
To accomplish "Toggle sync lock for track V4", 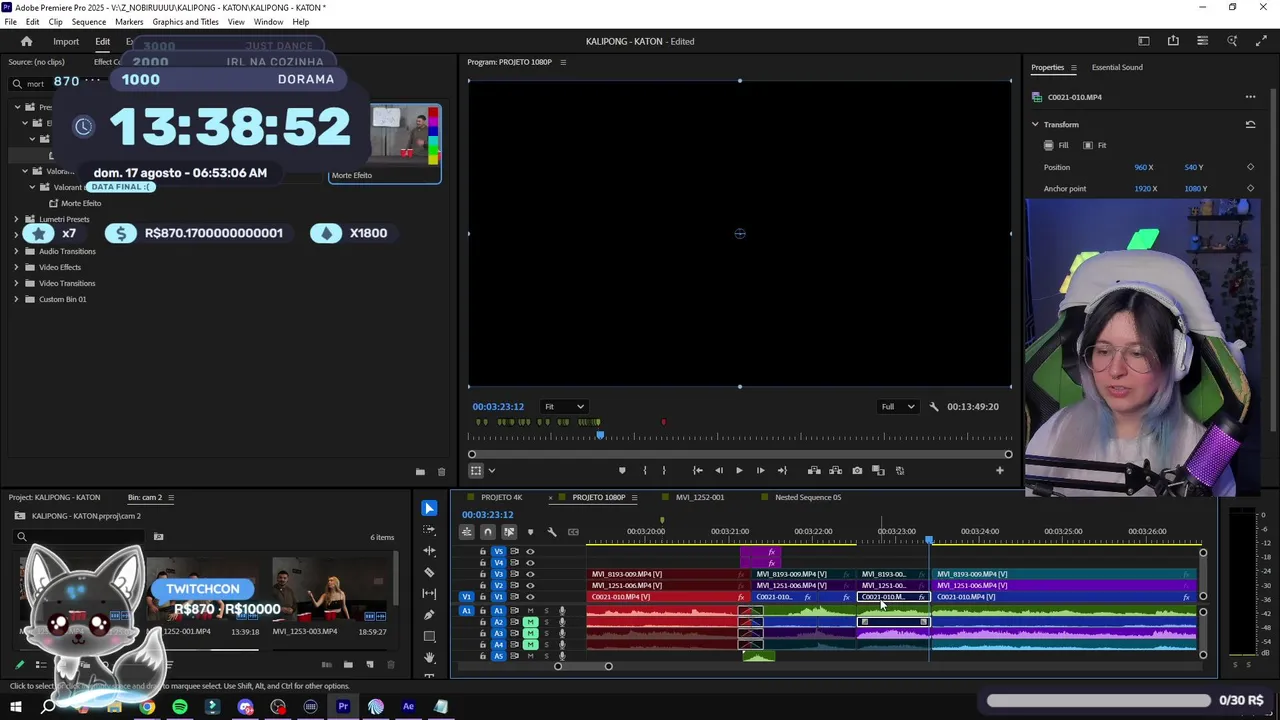I will [x=514, y=563].
